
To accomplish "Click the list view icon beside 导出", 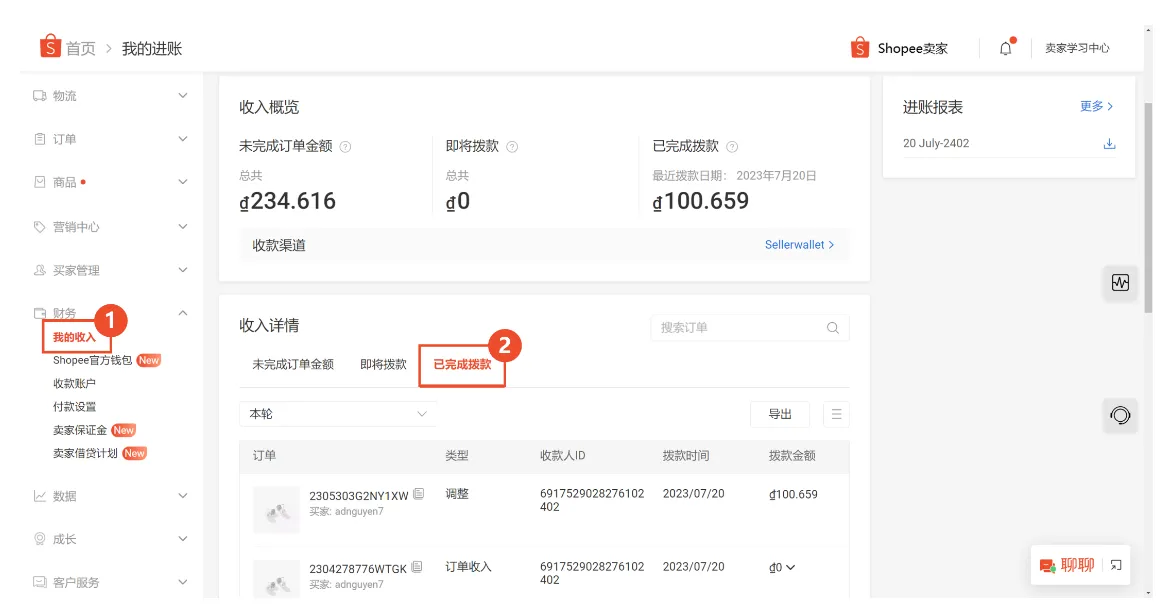I will (x=835, y=413).
